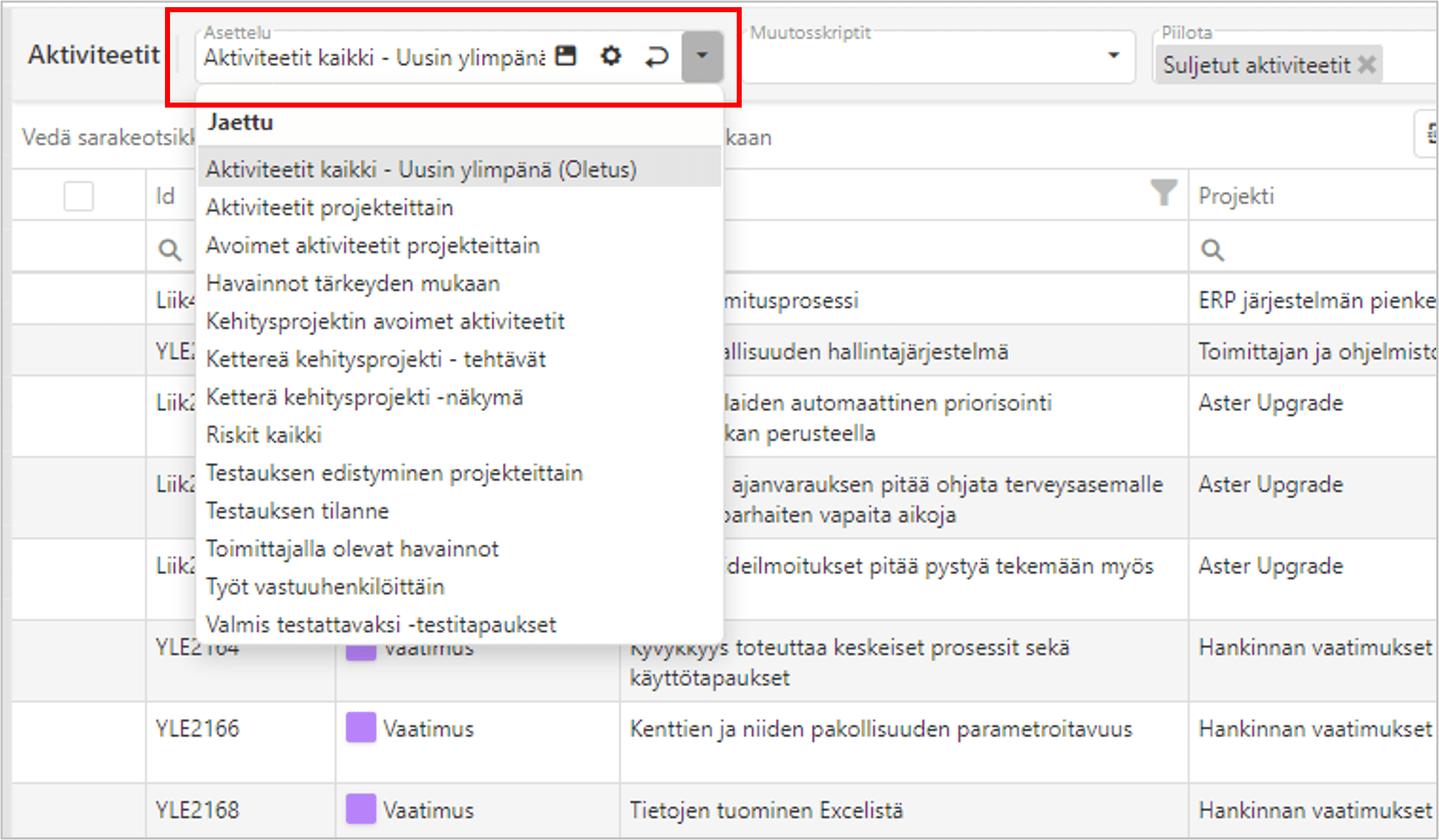Viewport: 1439px width, 840px height.
Task: Click the save layout floppy disk icon
Action: point(566,56)
